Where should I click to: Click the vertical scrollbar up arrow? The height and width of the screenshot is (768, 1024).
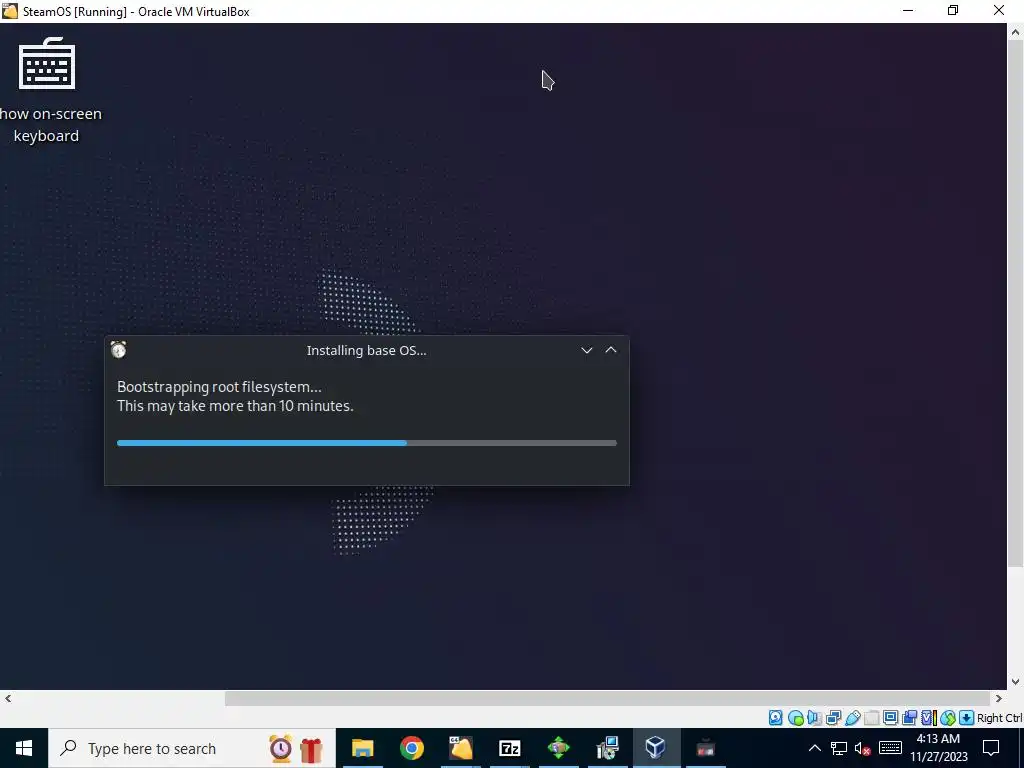coord(1016,31)
